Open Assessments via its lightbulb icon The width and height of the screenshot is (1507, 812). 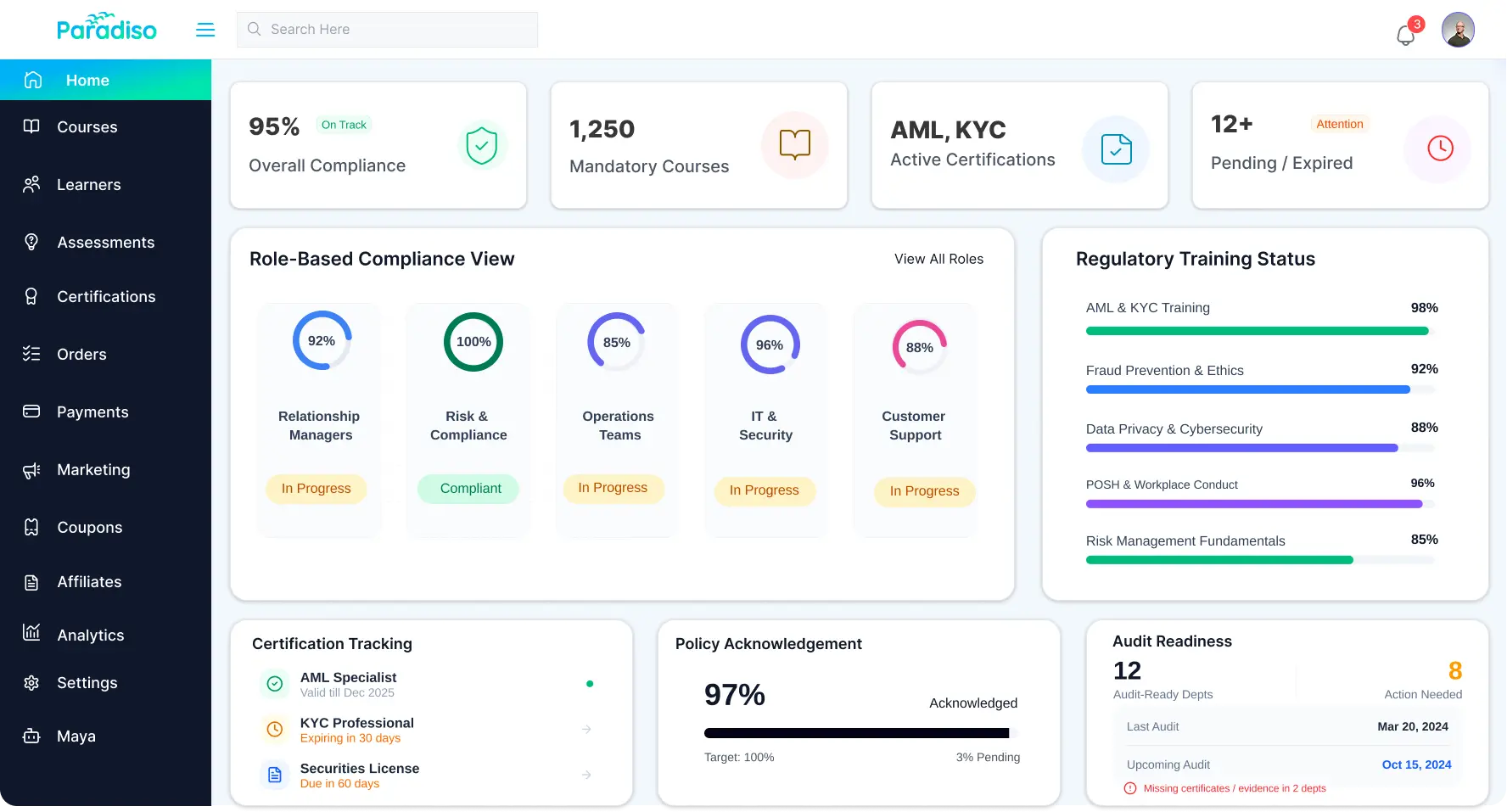point(31,242)
